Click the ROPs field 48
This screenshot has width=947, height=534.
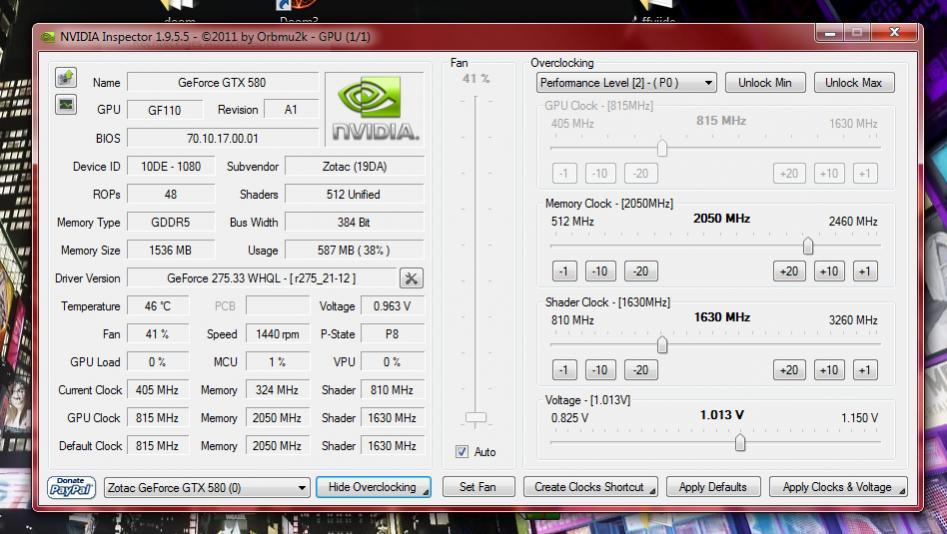(171, 194)
